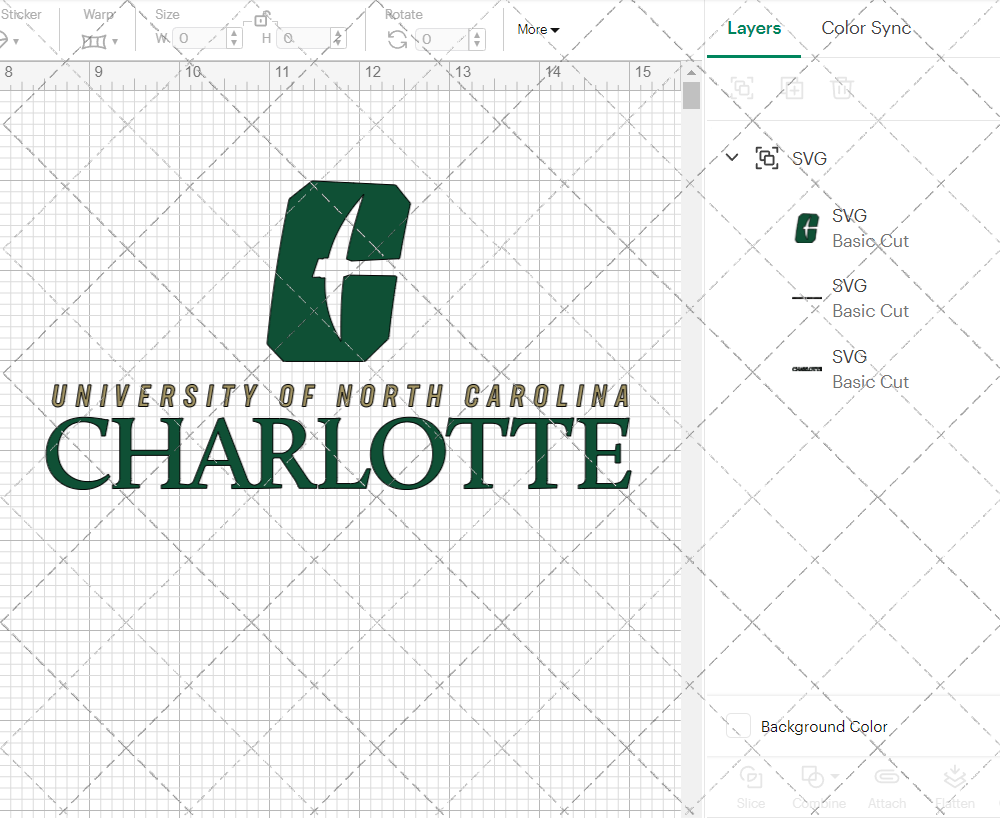Open the More dropdown menu
Screen dimensions: 1000x818
point(537,30)
